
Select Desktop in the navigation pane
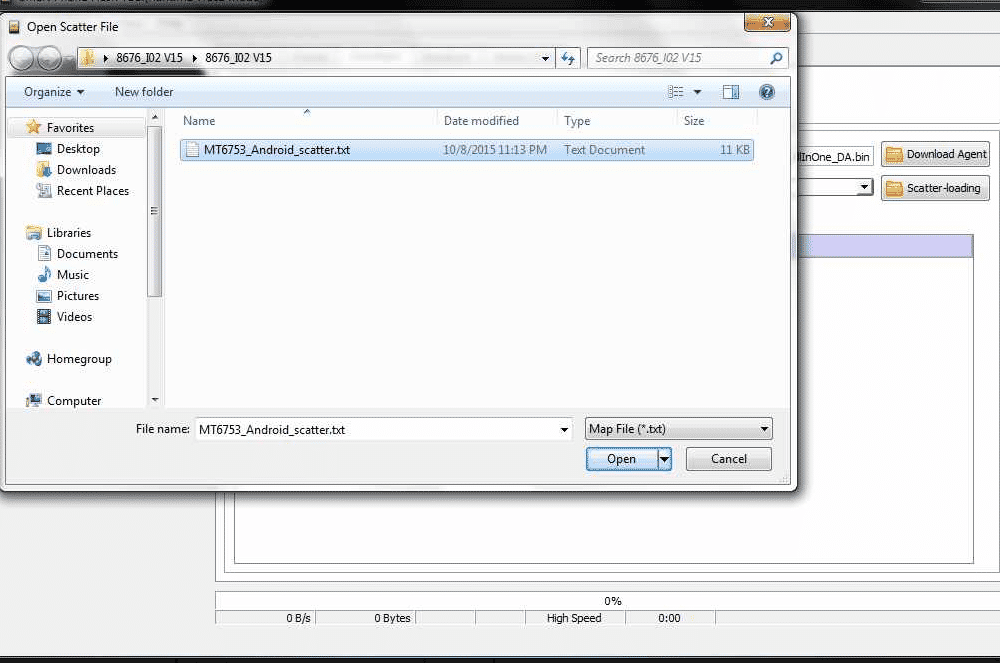[x=78, y=149]
